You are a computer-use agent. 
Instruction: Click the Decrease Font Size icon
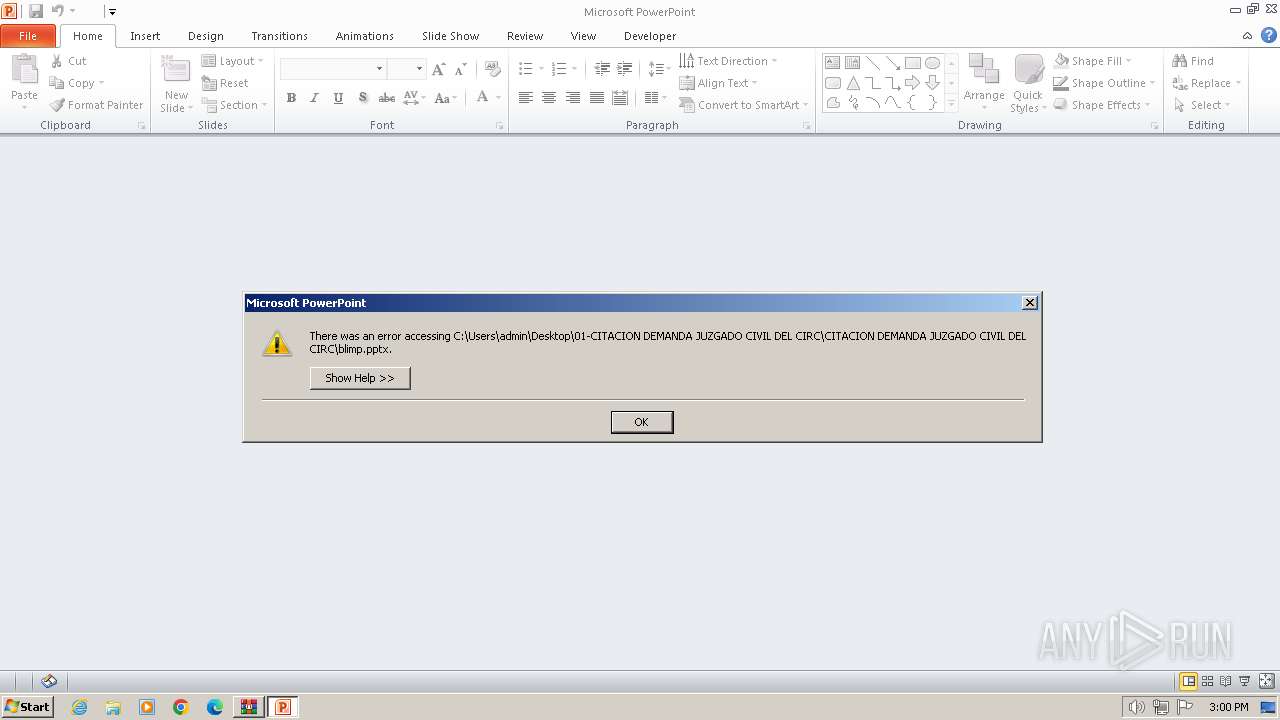460,69
